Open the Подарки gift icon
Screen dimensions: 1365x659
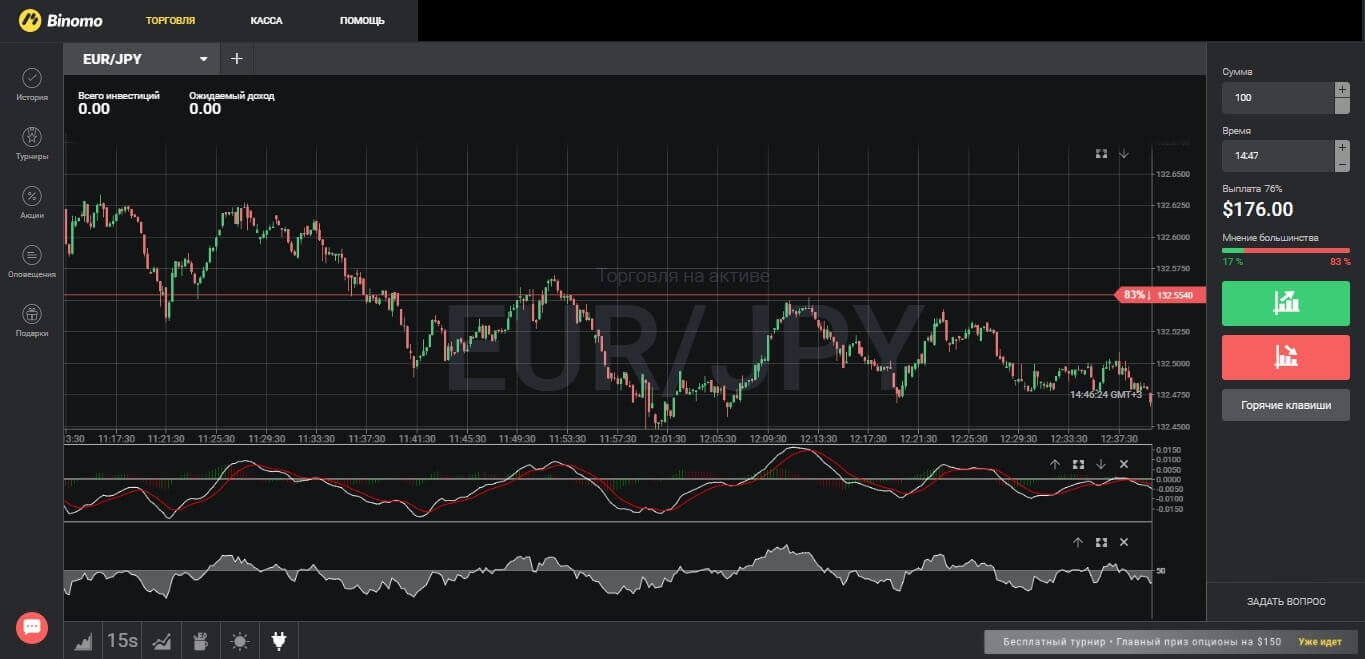32,320
